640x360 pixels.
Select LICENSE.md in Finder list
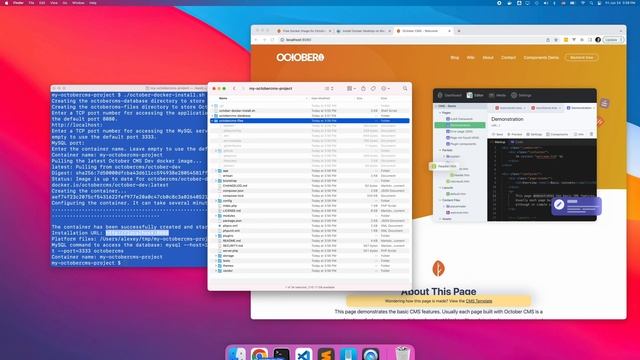310,211
